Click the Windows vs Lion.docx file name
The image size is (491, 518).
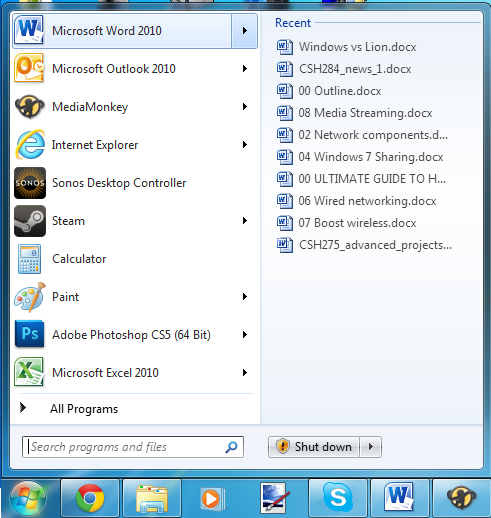pyautogui.click(x=357, y=47)
